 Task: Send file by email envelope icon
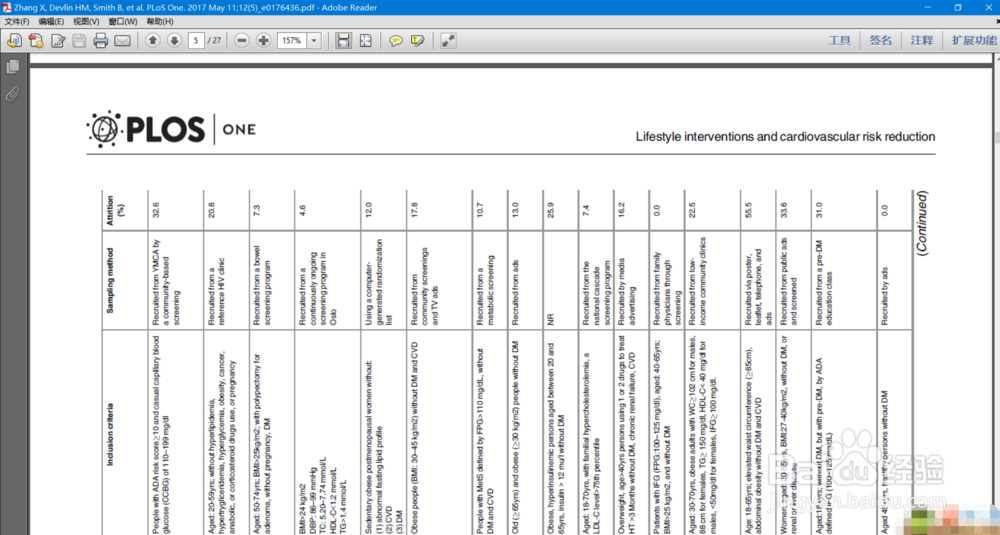point(122,41)
